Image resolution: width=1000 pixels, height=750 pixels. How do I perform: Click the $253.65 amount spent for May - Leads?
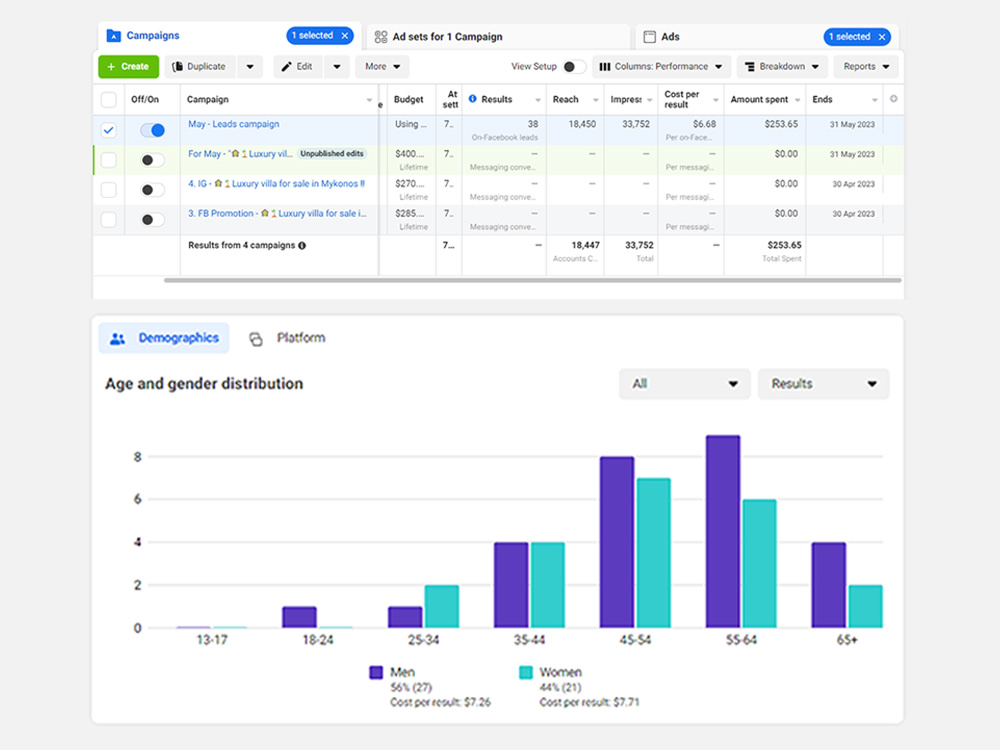pos(781,124)
